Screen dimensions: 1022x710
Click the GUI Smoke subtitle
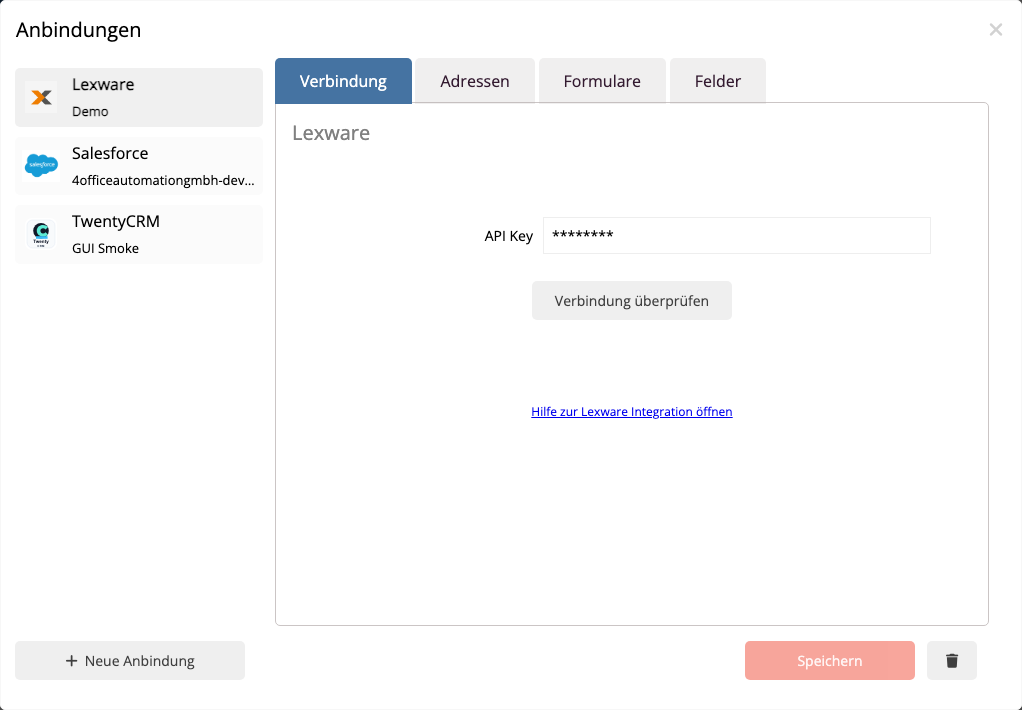coord(106,248)
